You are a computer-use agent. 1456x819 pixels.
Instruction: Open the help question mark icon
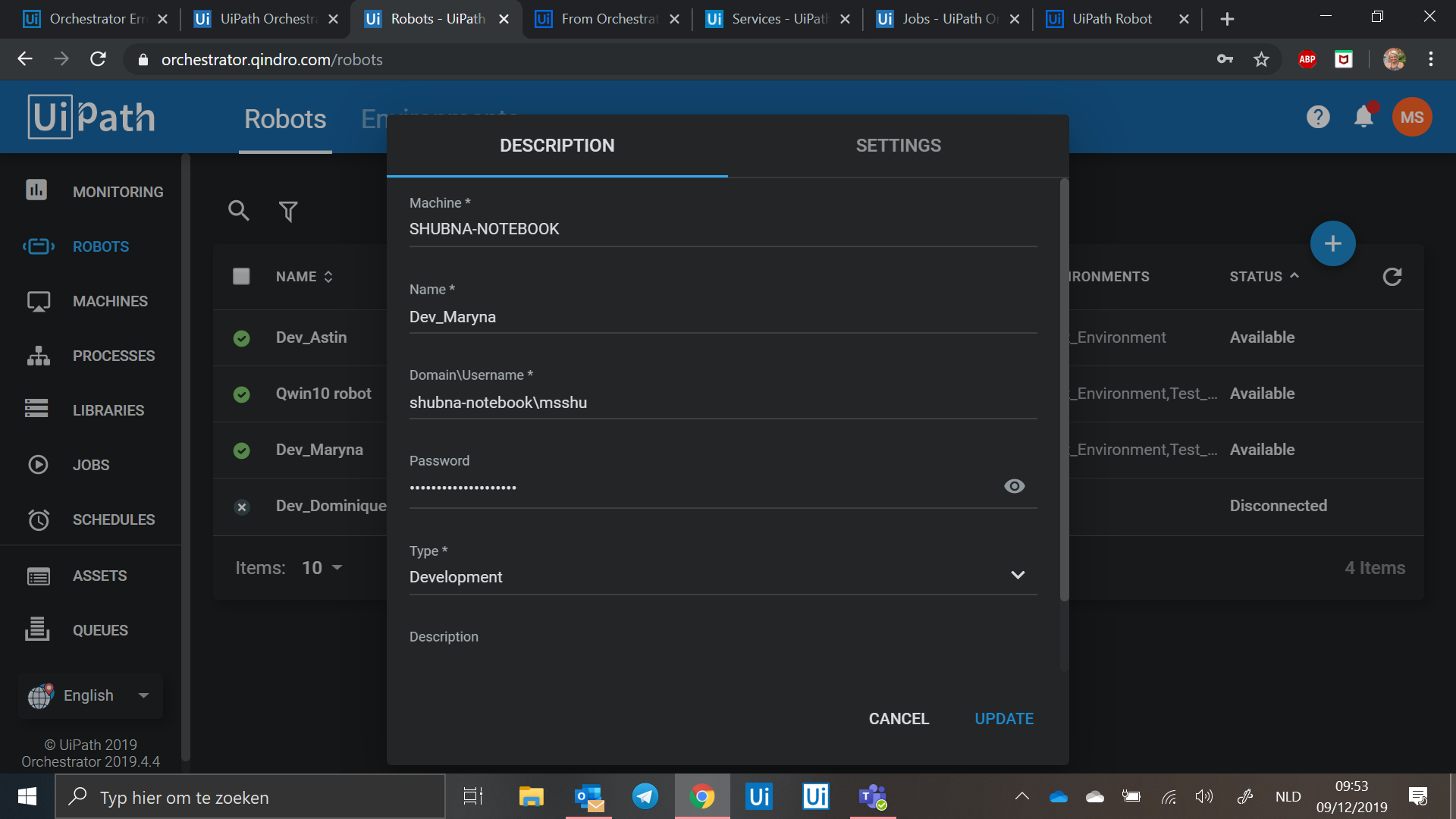click(1318, 117)
